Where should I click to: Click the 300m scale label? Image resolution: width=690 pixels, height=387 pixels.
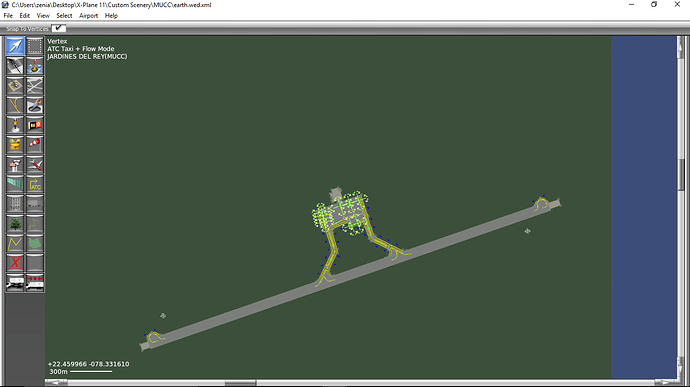59,372
